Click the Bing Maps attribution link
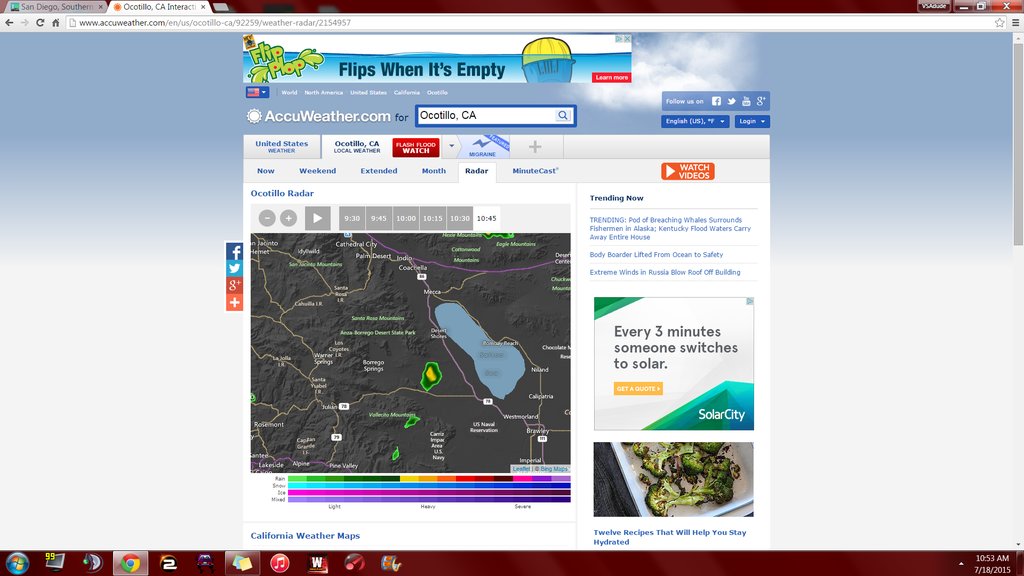The image size is (1024, 576). click(554, 469)
